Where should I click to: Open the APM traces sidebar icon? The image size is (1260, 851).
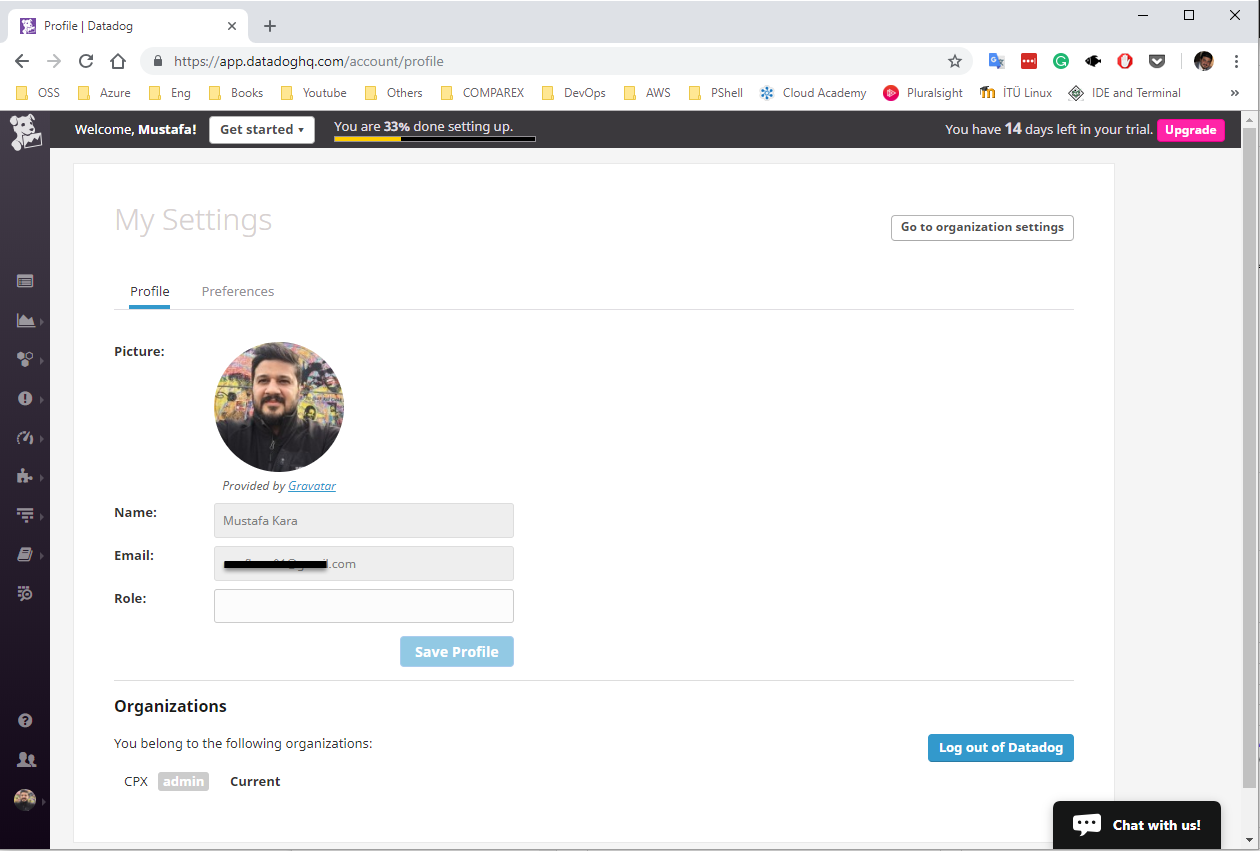point(25,515)
